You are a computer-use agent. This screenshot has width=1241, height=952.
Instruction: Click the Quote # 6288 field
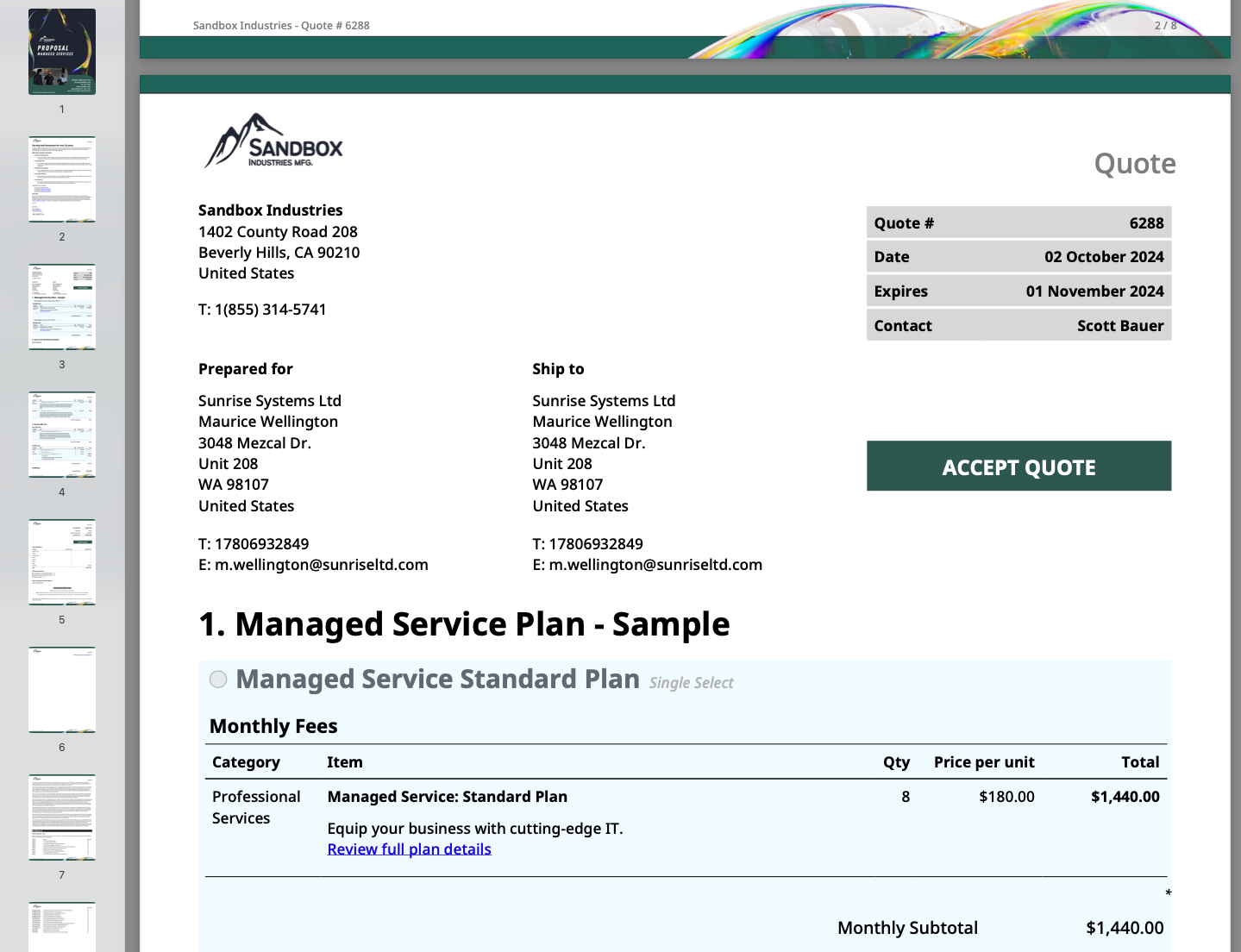pyautogui.click(x=1018, y=223)
